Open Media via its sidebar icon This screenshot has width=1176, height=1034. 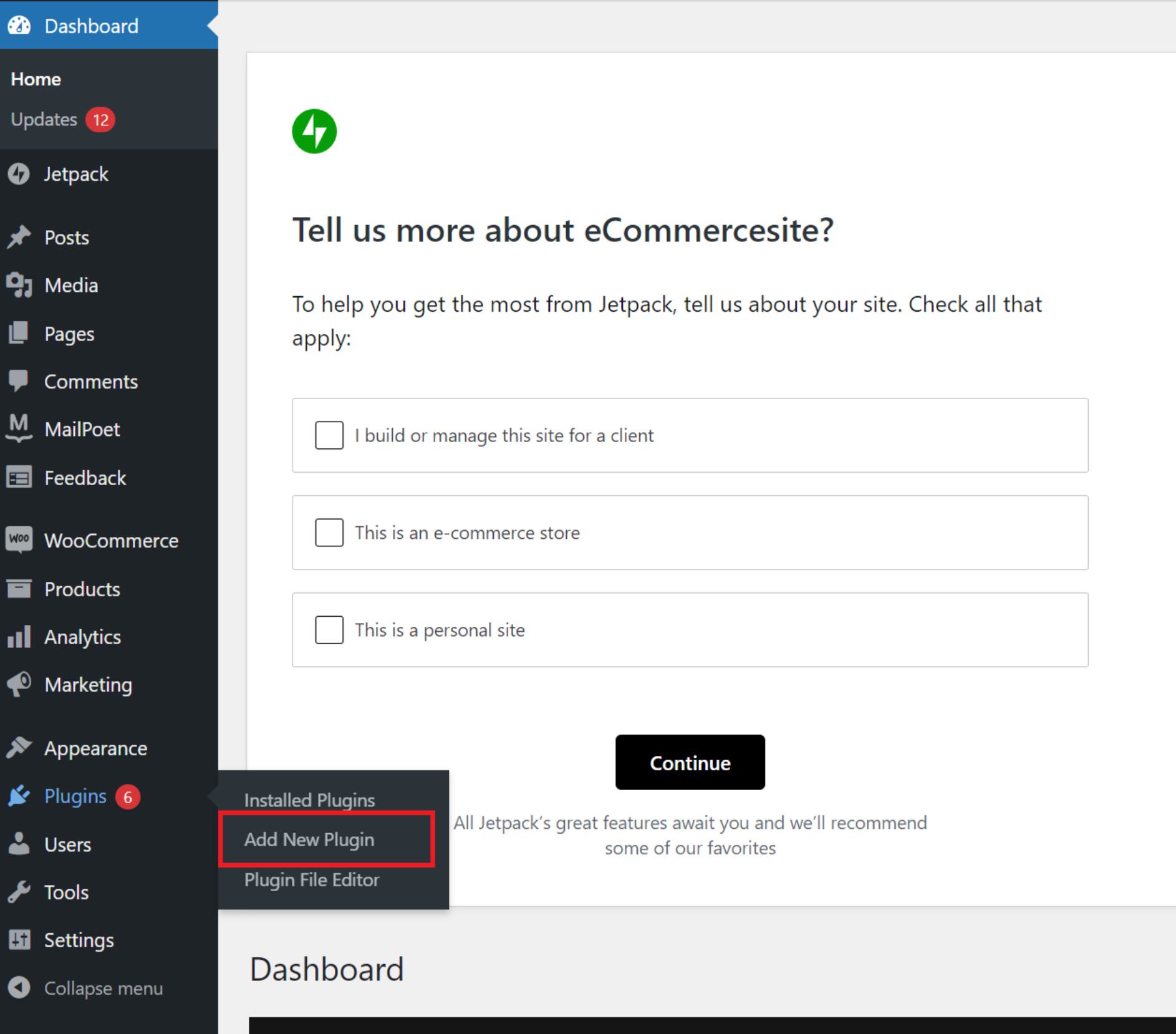[19, 286]
